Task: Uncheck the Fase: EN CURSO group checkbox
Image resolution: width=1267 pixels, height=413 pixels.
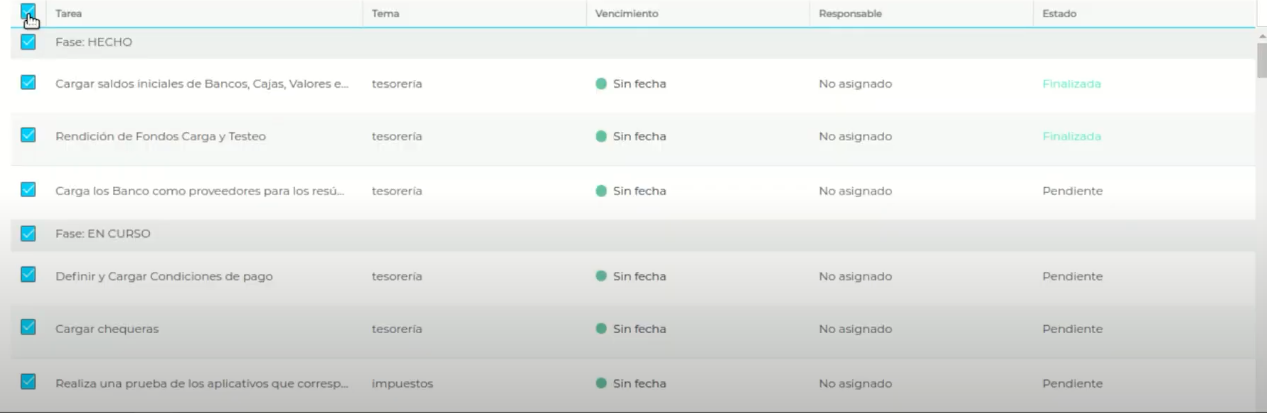Action: point(28,233)
